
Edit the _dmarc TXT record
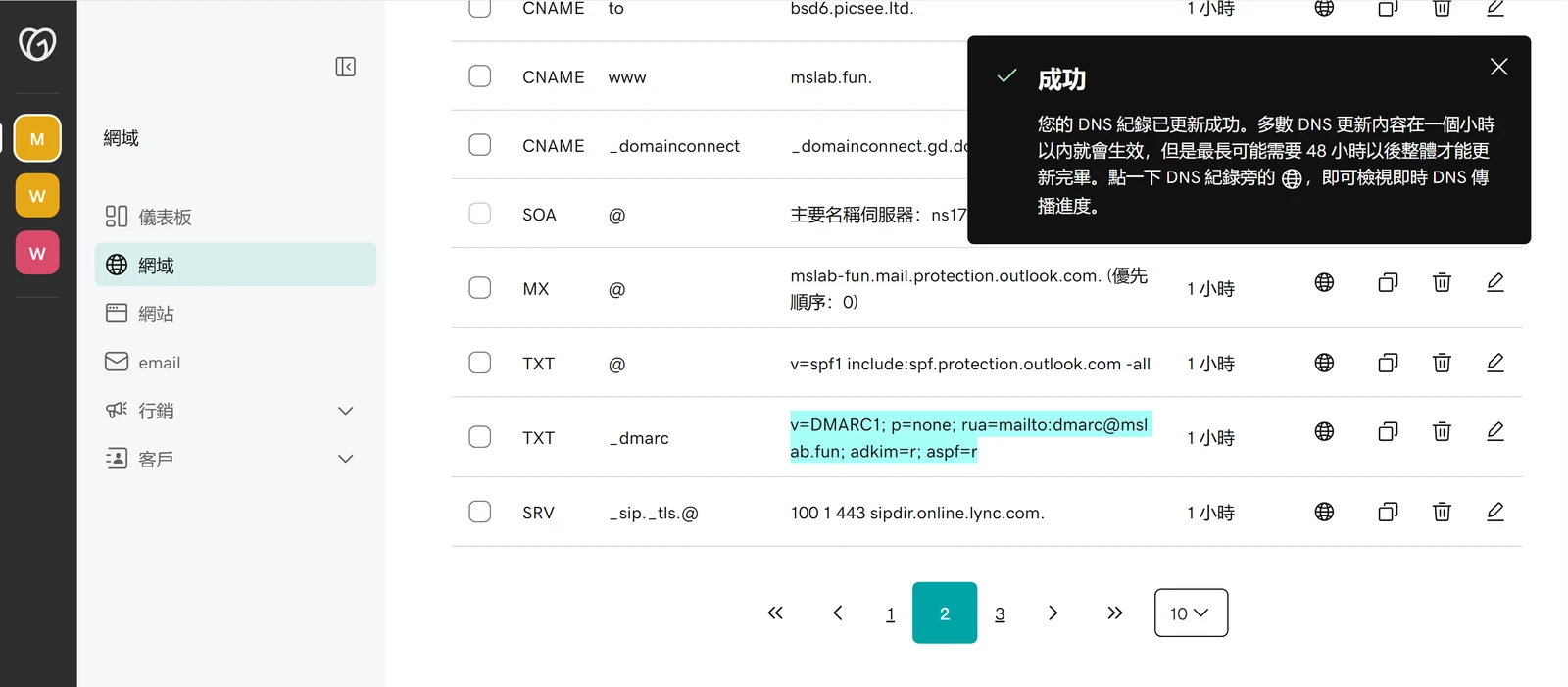click(1495, 431)
